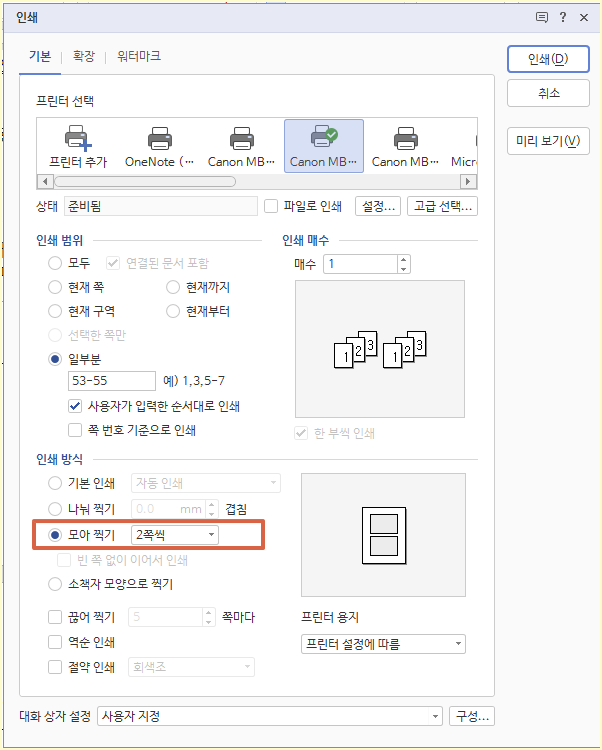
Task: Click the 쪽마다 label
Action: (x=239, y=617)
